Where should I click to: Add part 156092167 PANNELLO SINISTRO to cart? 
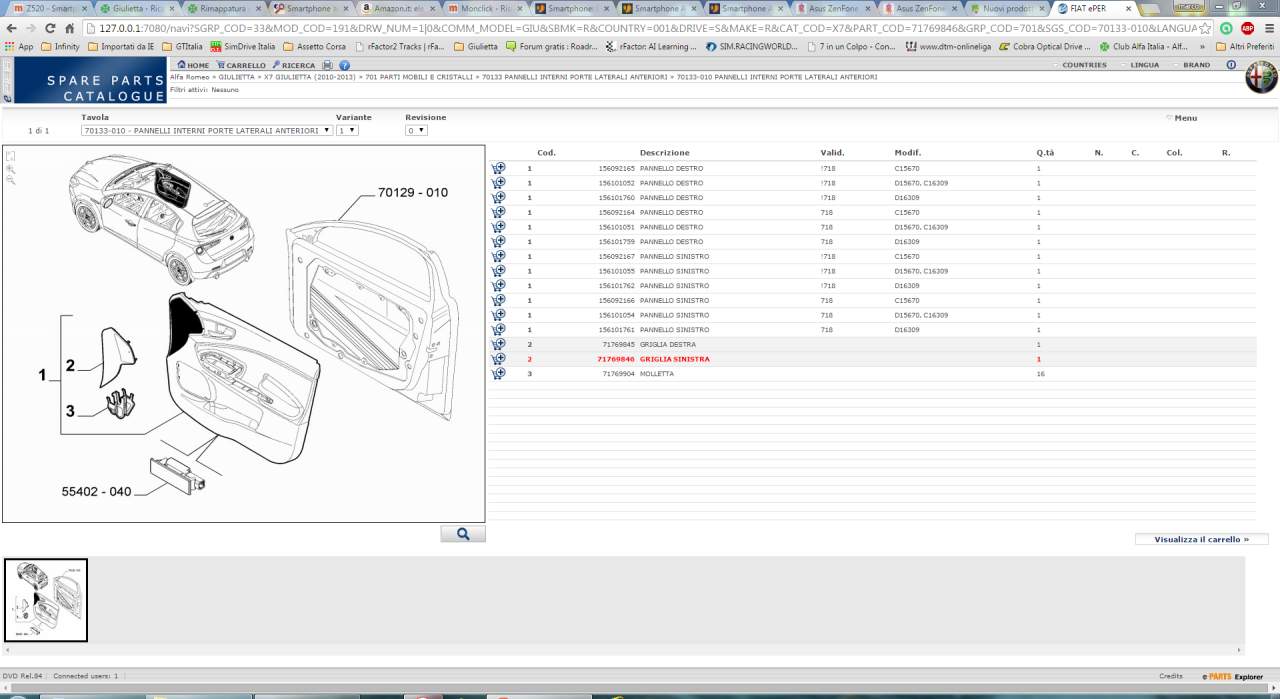(498, 256)
